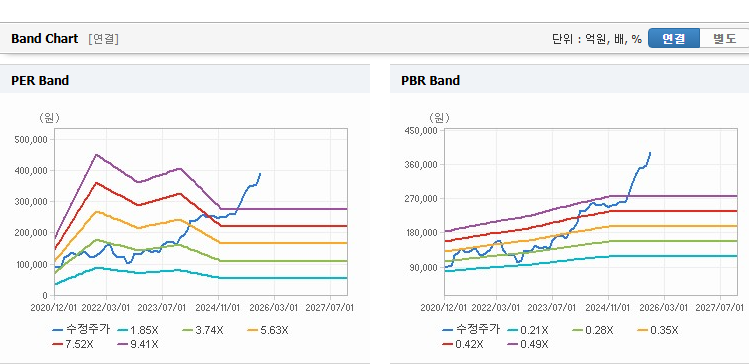Click 400,000 on the PER chart axis
Screen dimensions: 749x364
point(32,171)
